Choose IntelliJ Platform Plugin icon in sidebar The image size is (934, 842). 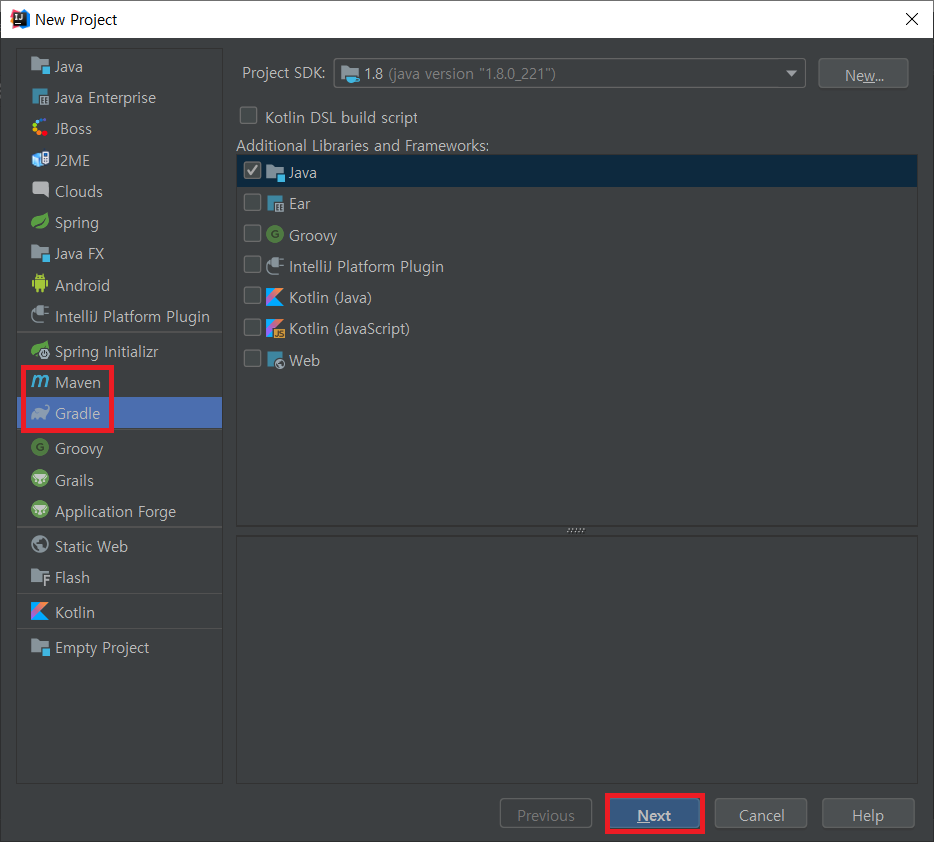click(40, 316)
